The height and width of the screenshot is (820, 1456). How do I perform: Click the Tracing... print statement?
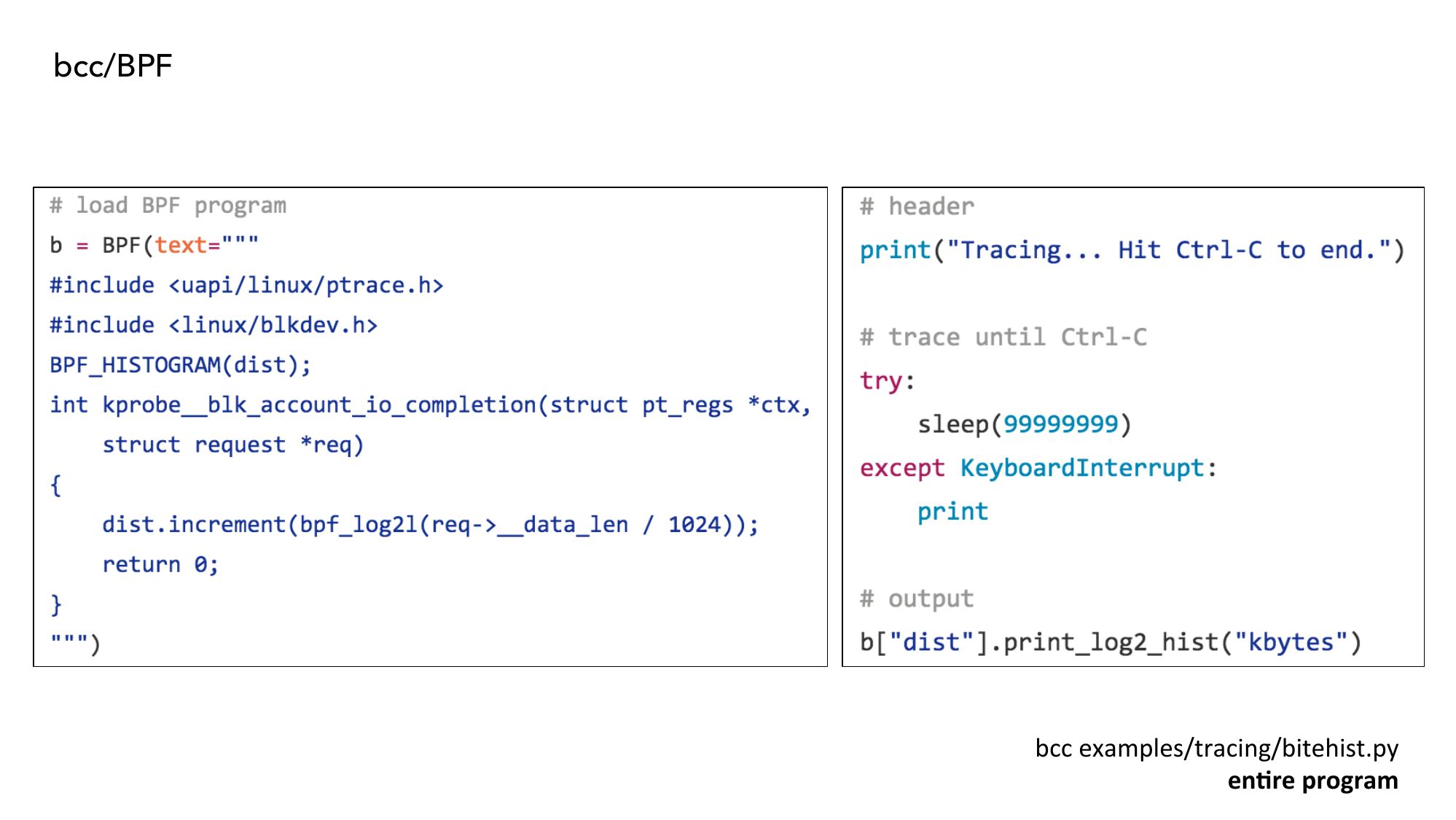[x=1131, y=250]
